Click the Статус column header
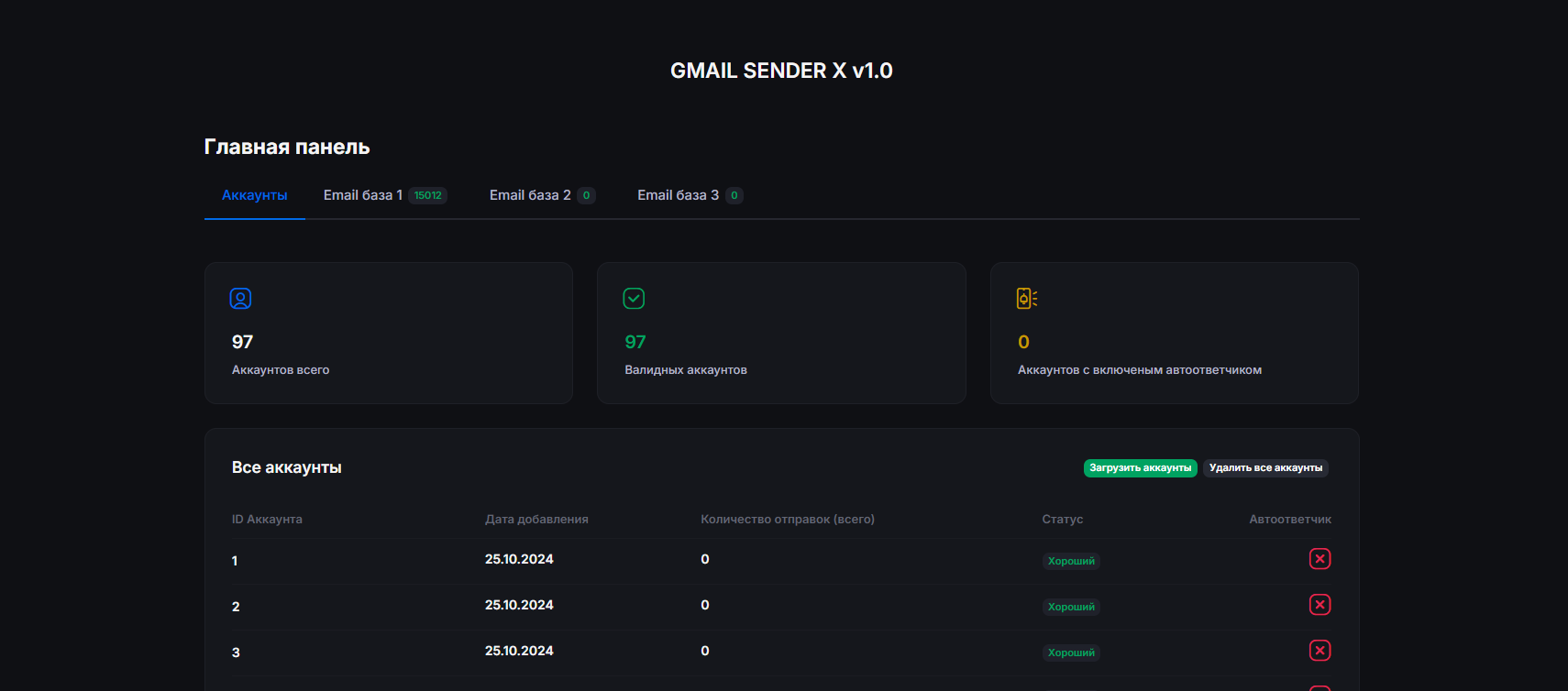 point(1063,520)
